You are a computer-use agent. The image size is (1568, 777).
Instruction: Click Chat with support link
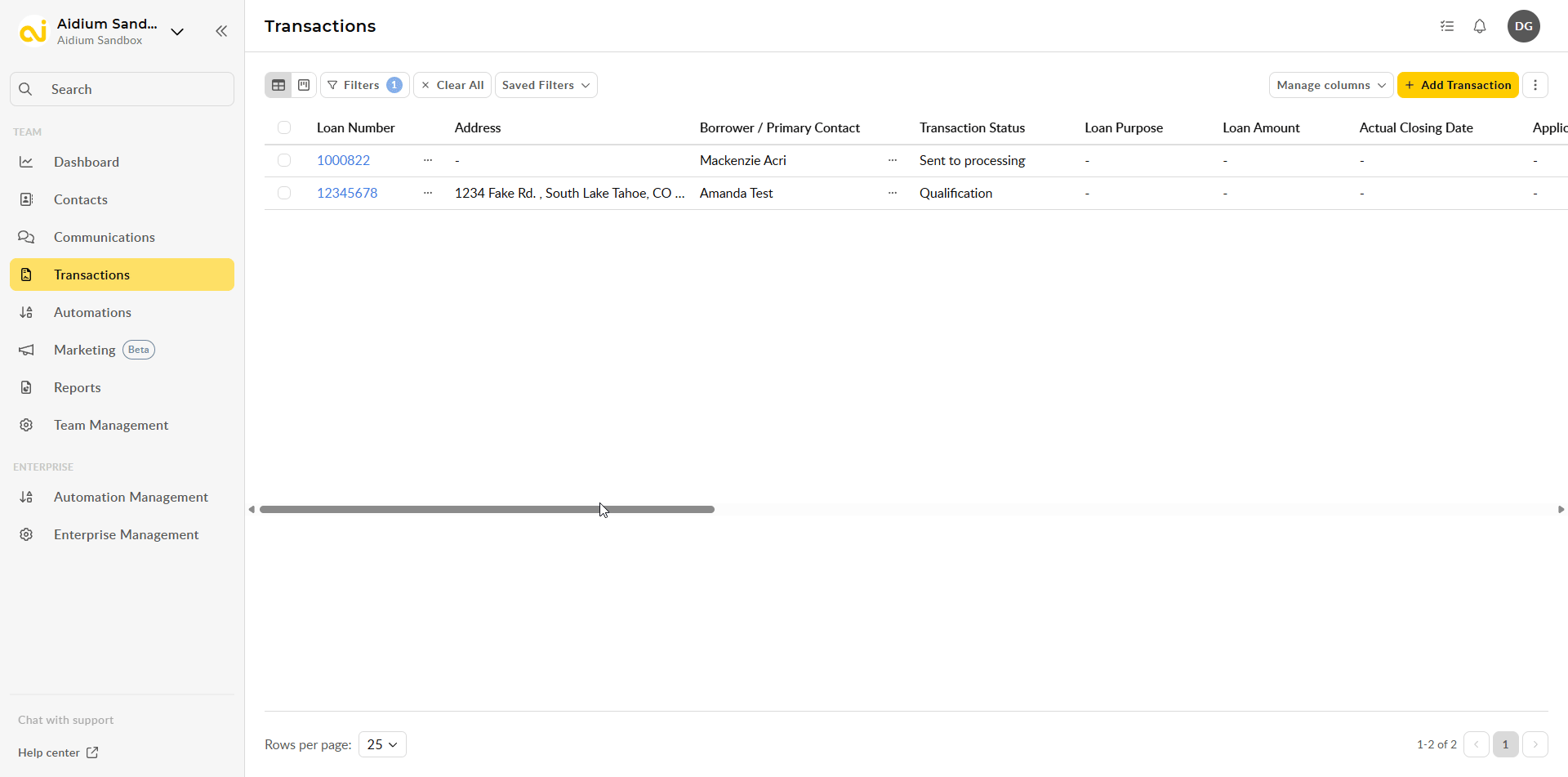click(65, 720)
